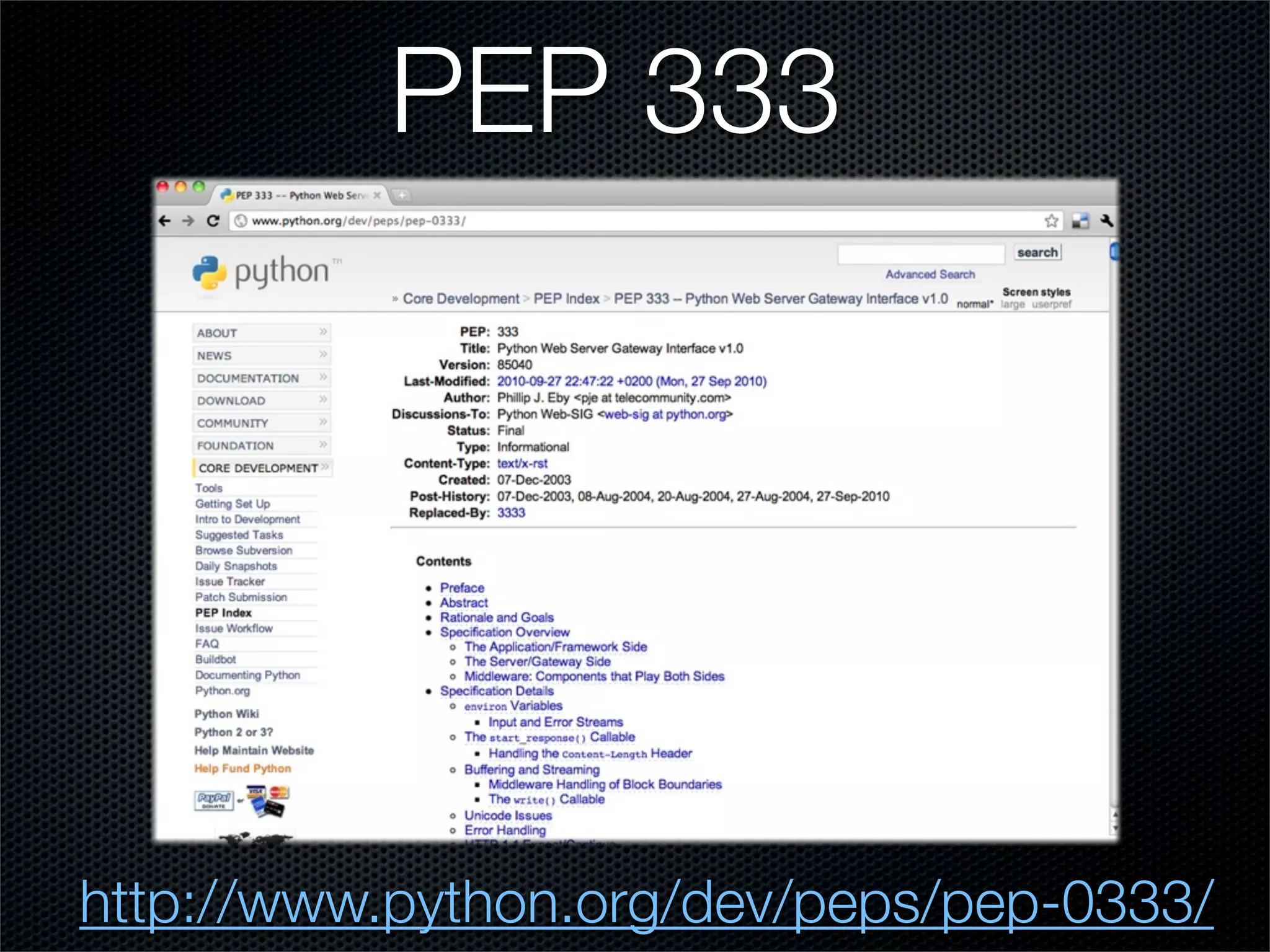Expand the DOWNLOAD menu section
This screenshot has height=952, width=1270.
tap(262, 400)
